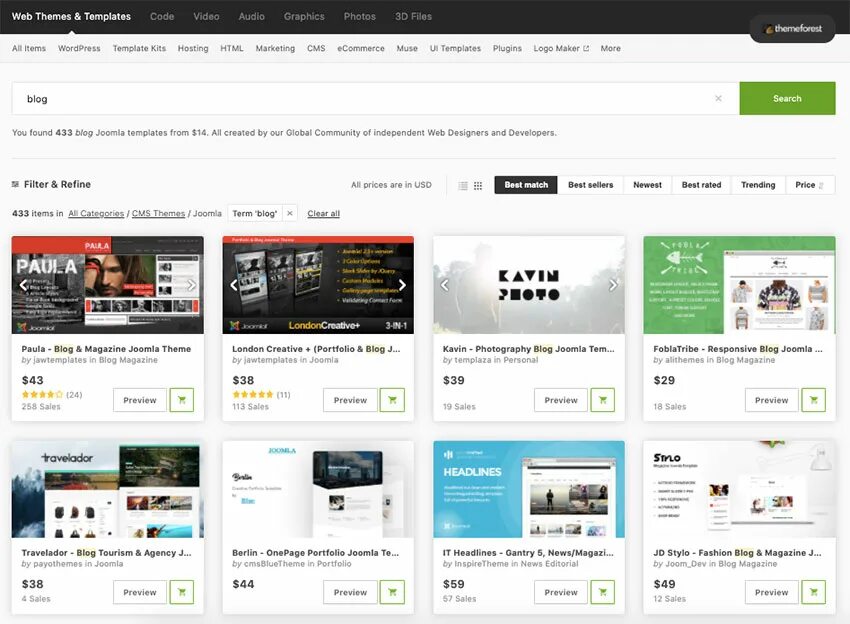
Task: Show previous image on London Creative thumbnail
Action: tap(234, 285)
